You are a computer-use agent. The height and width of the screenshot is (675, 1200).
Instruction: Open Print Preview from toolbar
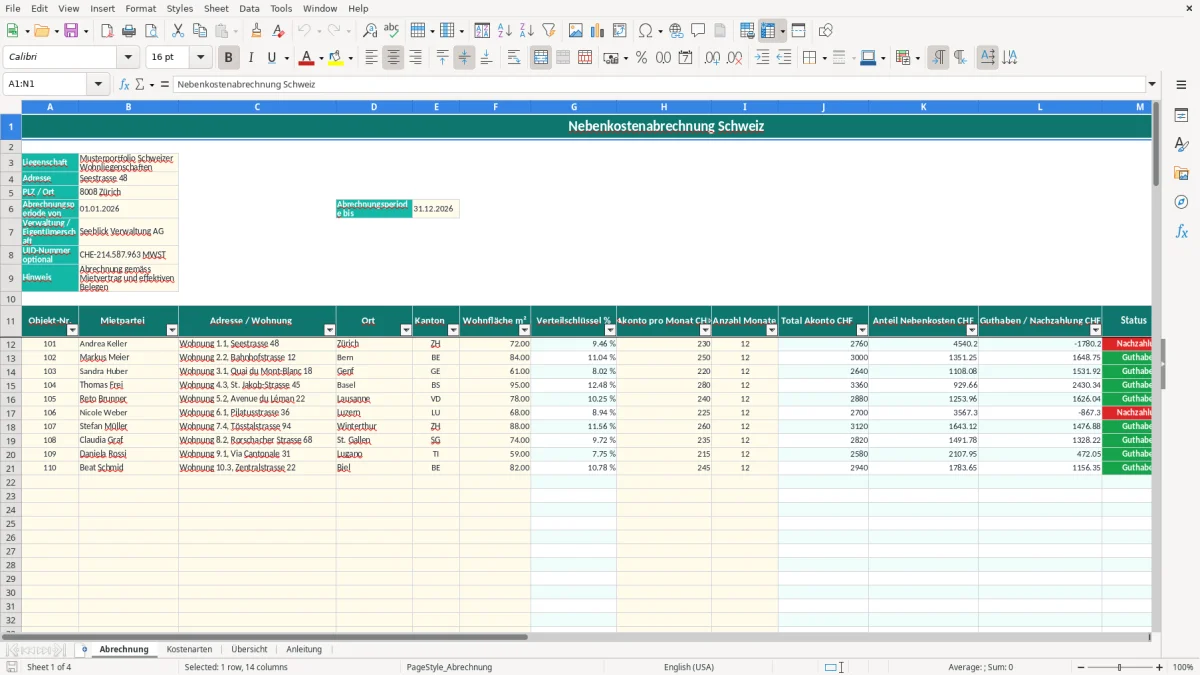[150, 31]
